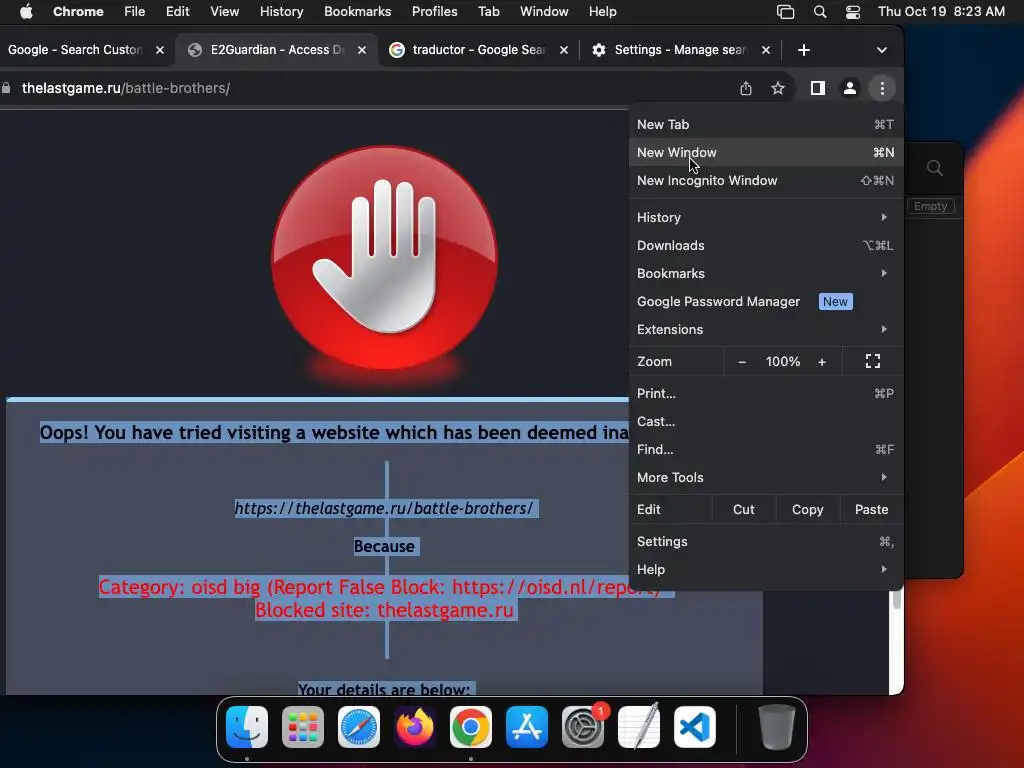
Task: Open System Settings from the Dock
Action: click(x=583, y=727)
